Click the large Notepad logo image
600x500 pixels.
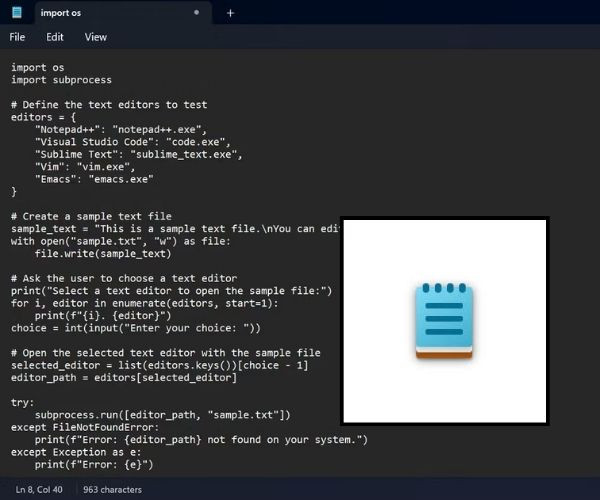pos(444,321)
